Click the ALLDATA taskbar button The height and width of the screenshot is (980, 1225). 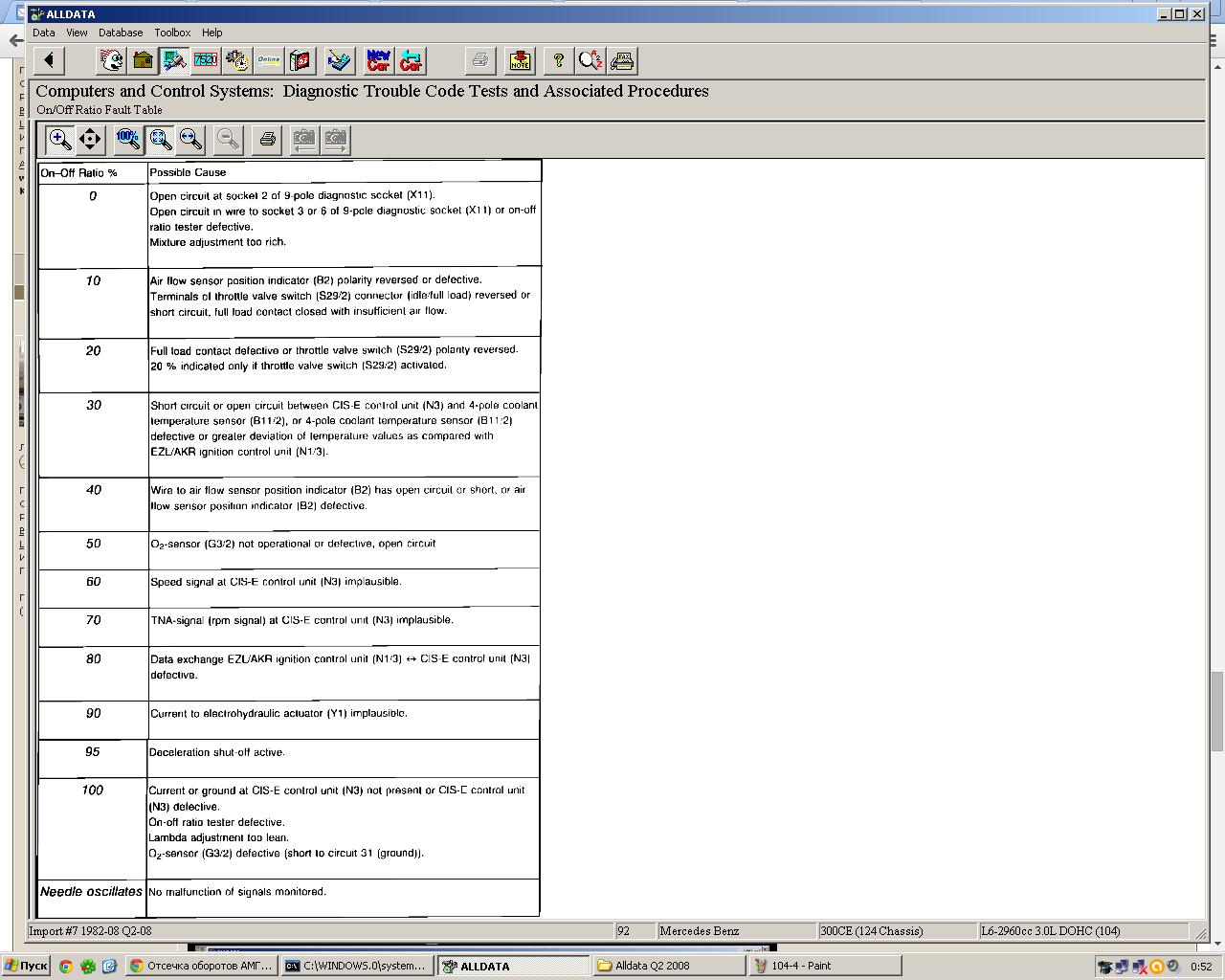pyautogui.click(x=513, y=966)
